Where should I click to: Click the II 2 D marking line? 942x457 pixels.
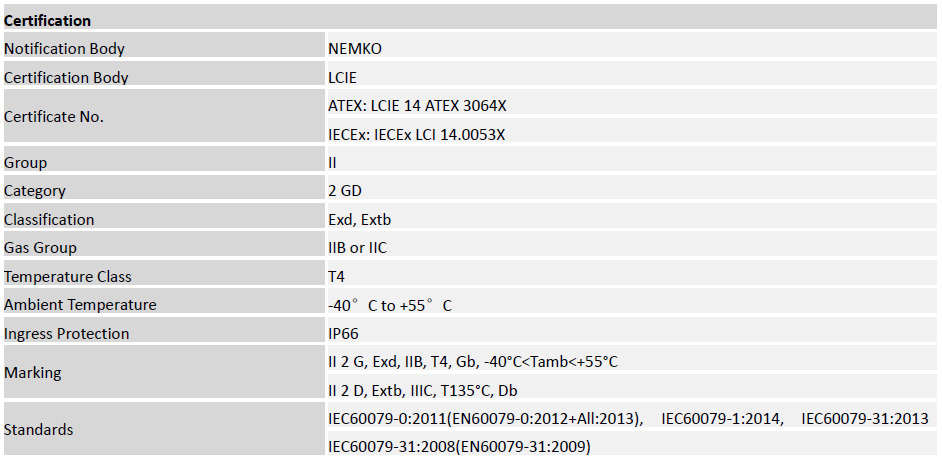423,390
